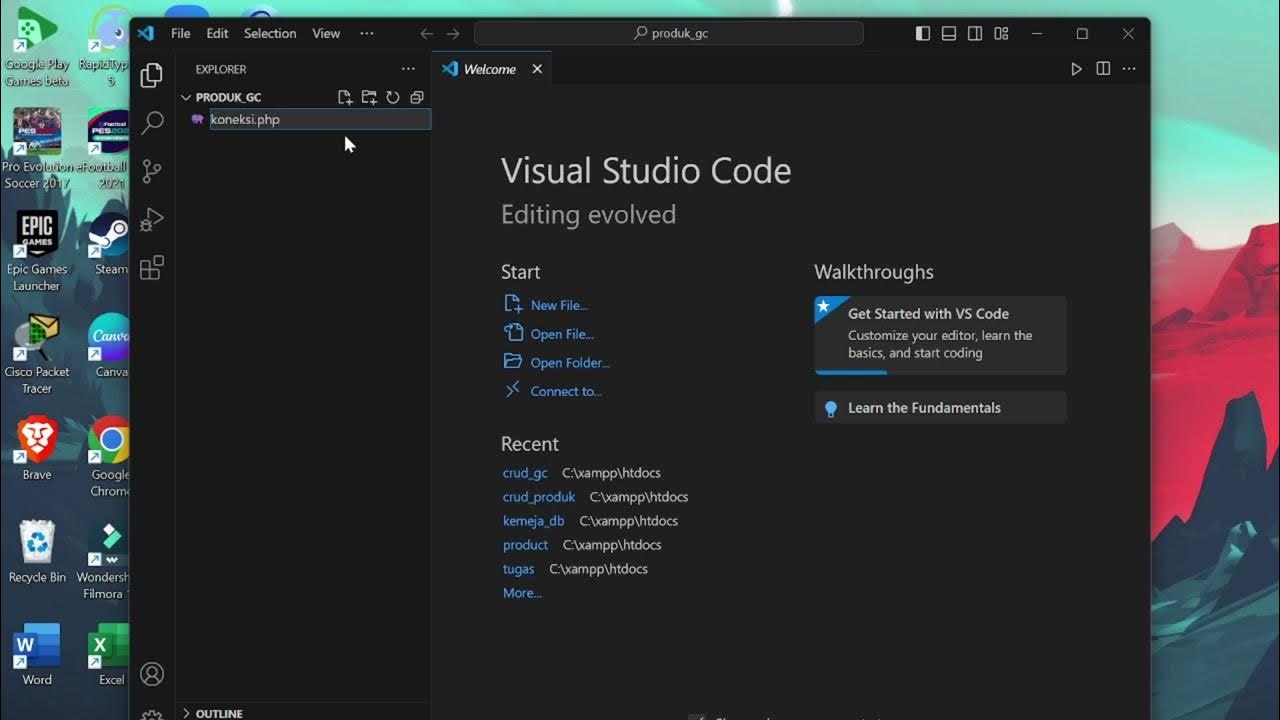Open the Accounts icon in activity bar

152,674
